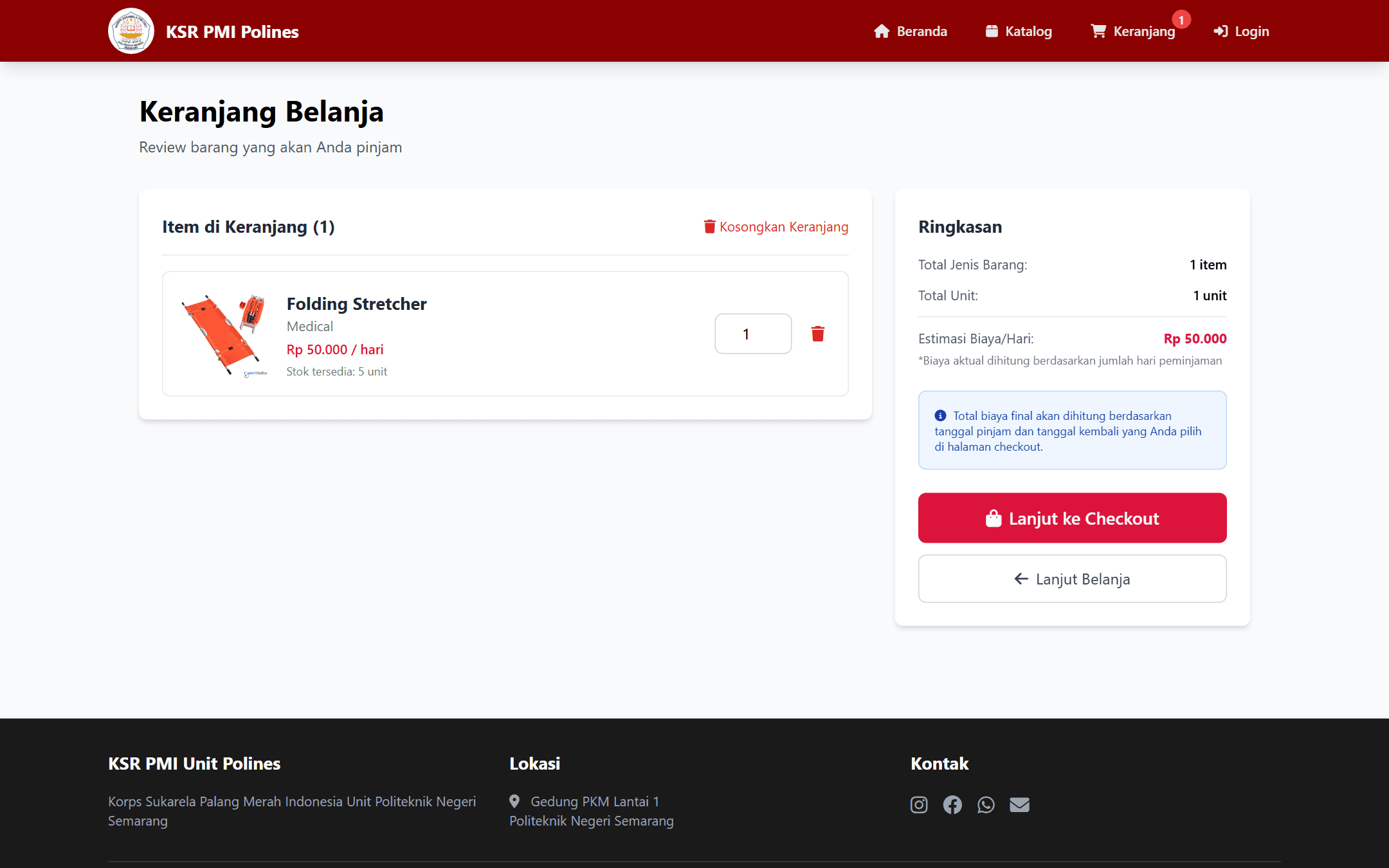Open the Facebook contact icon
1389x868 pixels.
pyautogui.click(x=952, y=804)
